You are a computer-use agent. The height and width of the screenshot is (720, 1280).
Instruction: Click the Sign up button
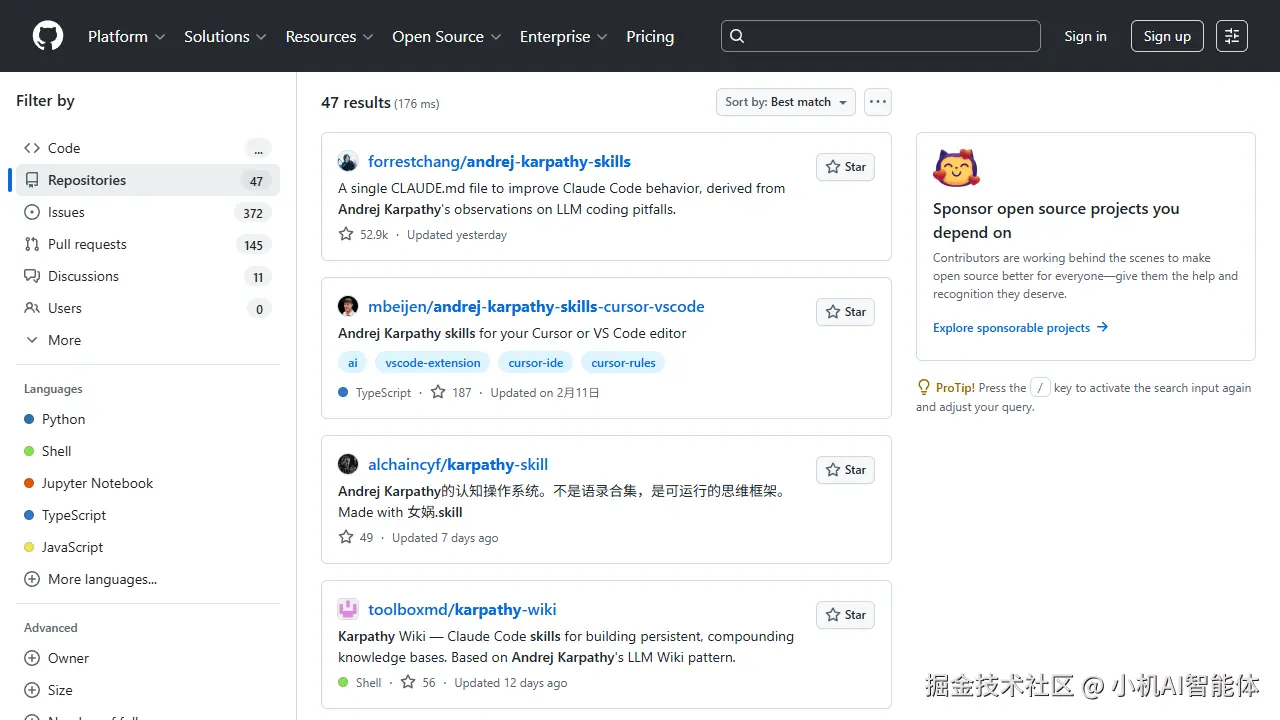(x=1167, y=36)
